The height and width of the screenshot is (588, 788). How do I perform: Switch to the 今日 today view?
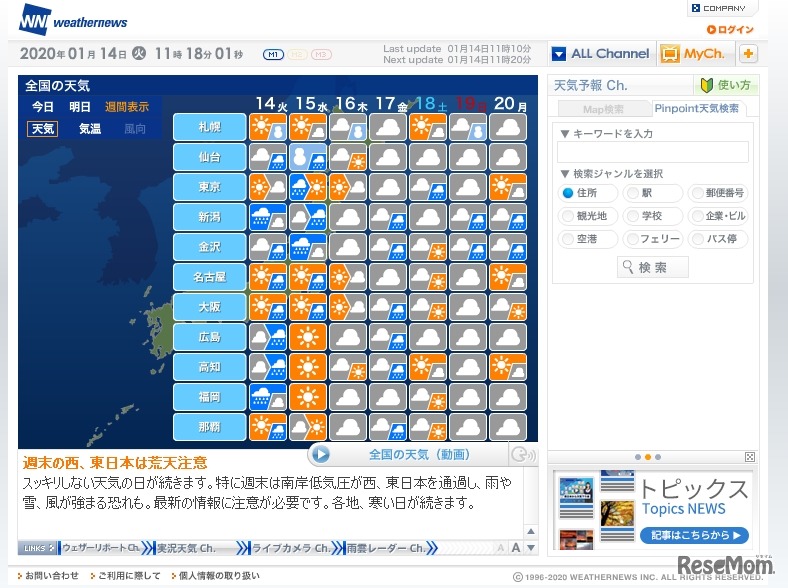(x=43, y=107)
